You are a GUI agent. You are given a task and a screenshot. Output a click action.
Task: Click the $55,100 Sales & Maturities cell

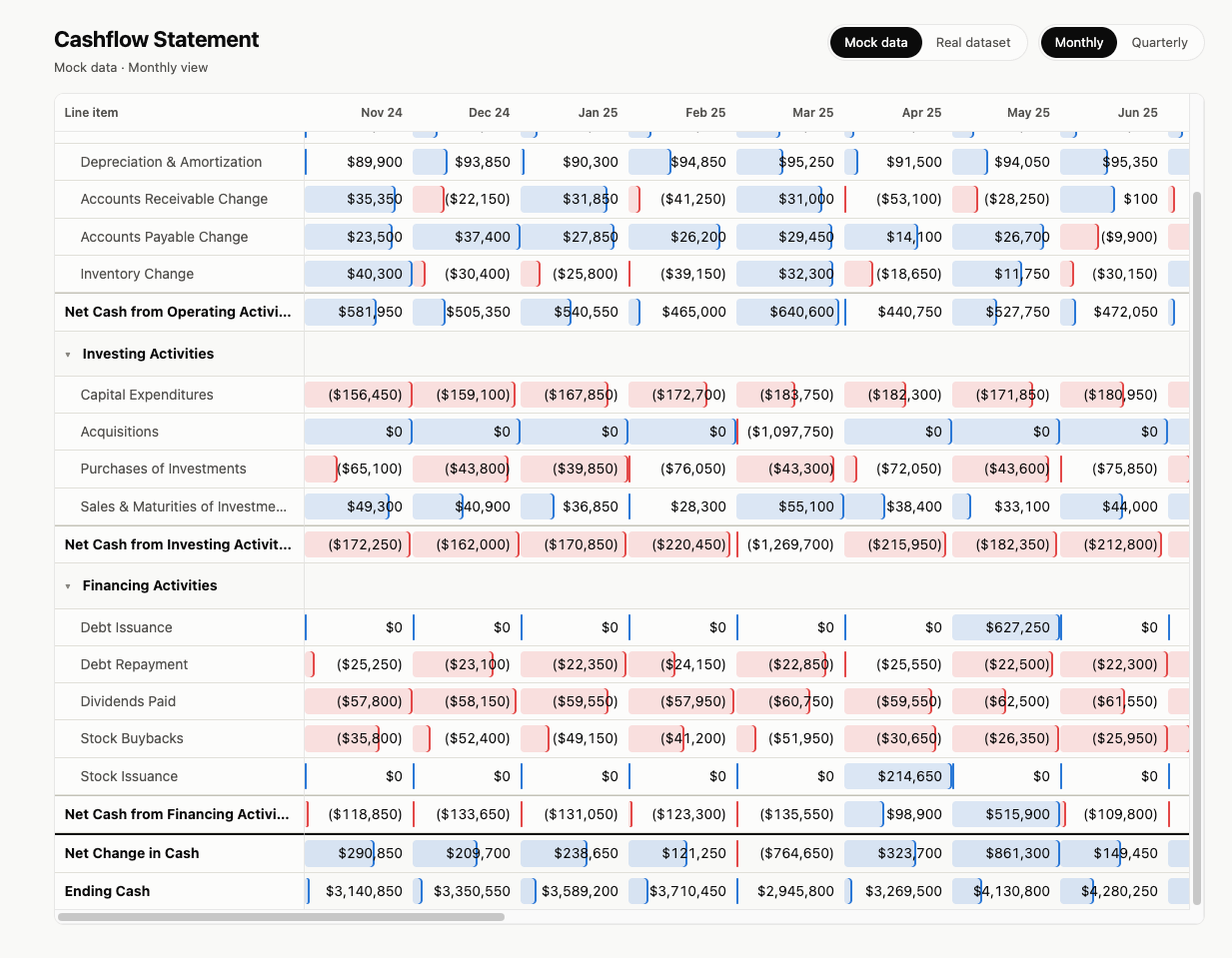click(789, 506)
